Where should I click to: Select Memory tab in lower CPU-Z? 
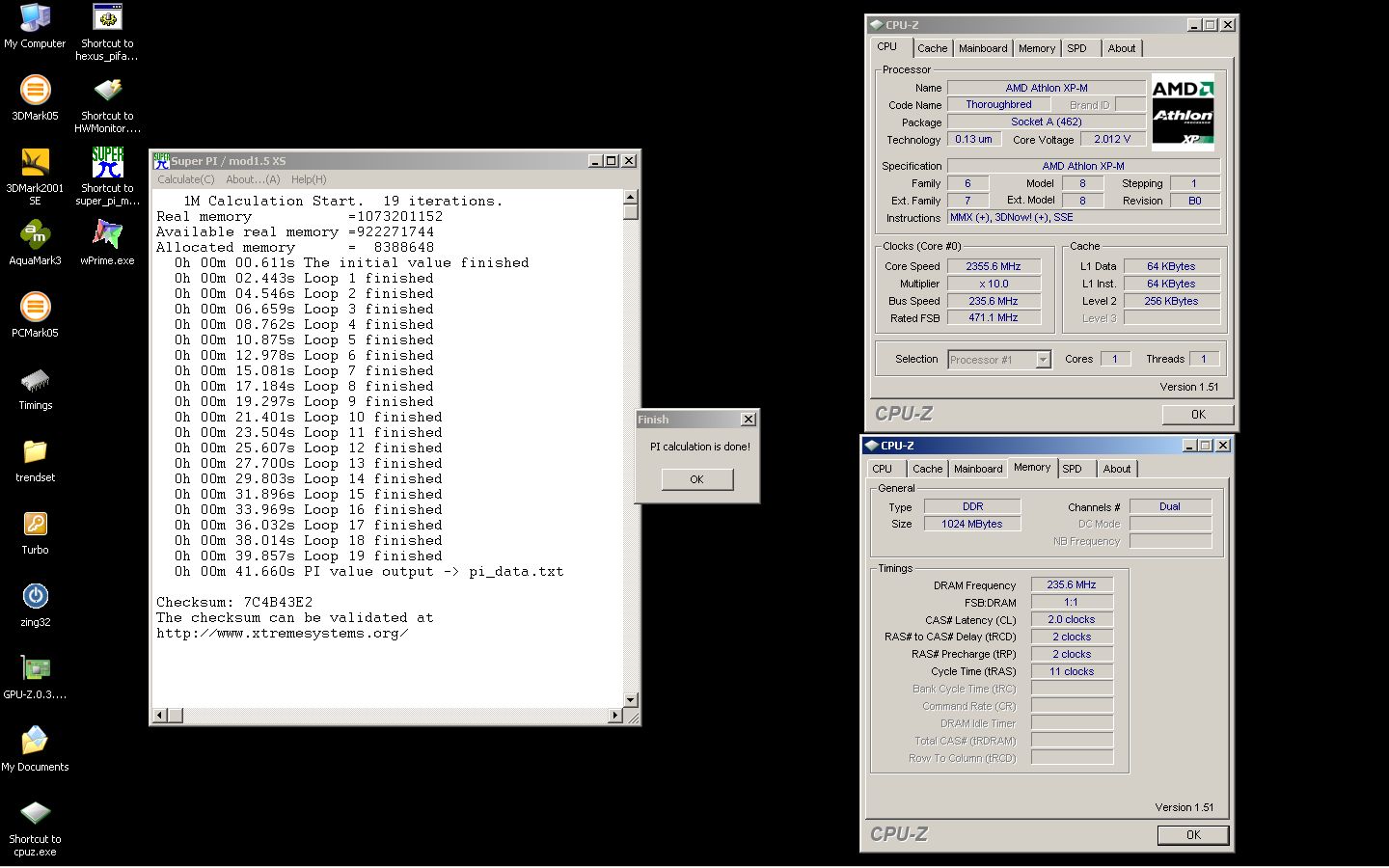tap(1032, 467)
